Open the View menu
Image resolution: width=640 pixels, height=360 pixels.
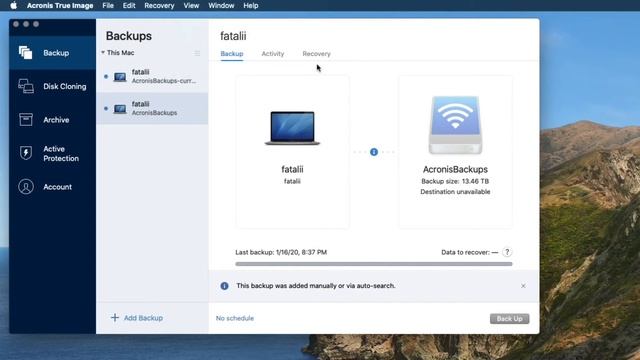pos(191,5)
